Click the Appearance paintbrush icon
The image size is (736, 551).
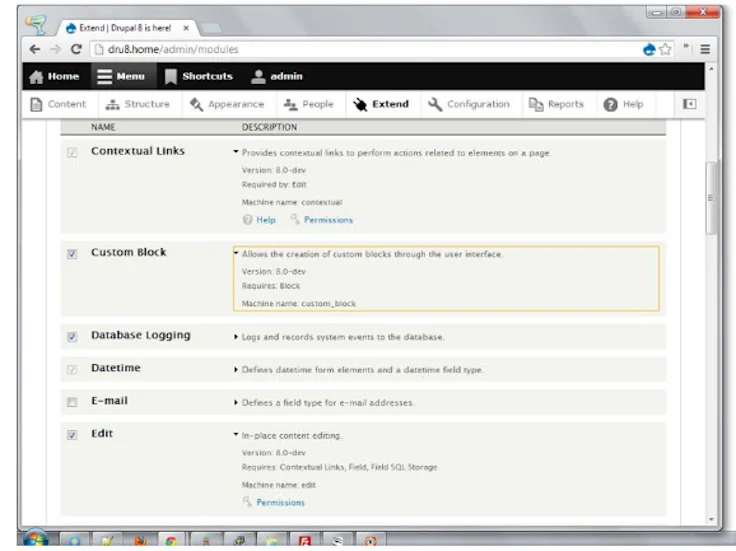[196, 104]
